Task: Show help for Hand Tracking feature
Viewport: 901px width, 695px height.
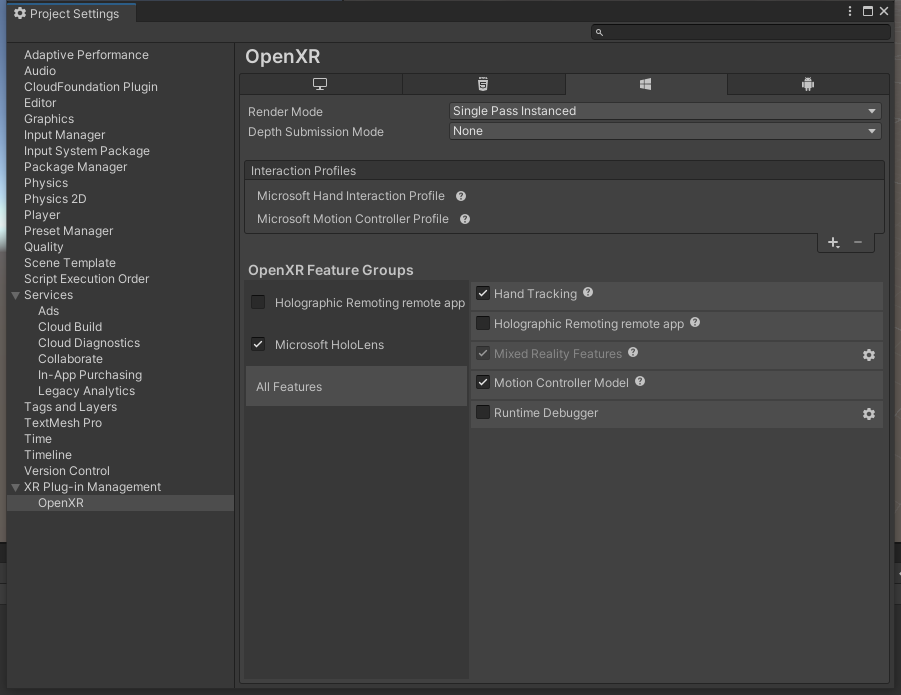Action: point(588,292)
